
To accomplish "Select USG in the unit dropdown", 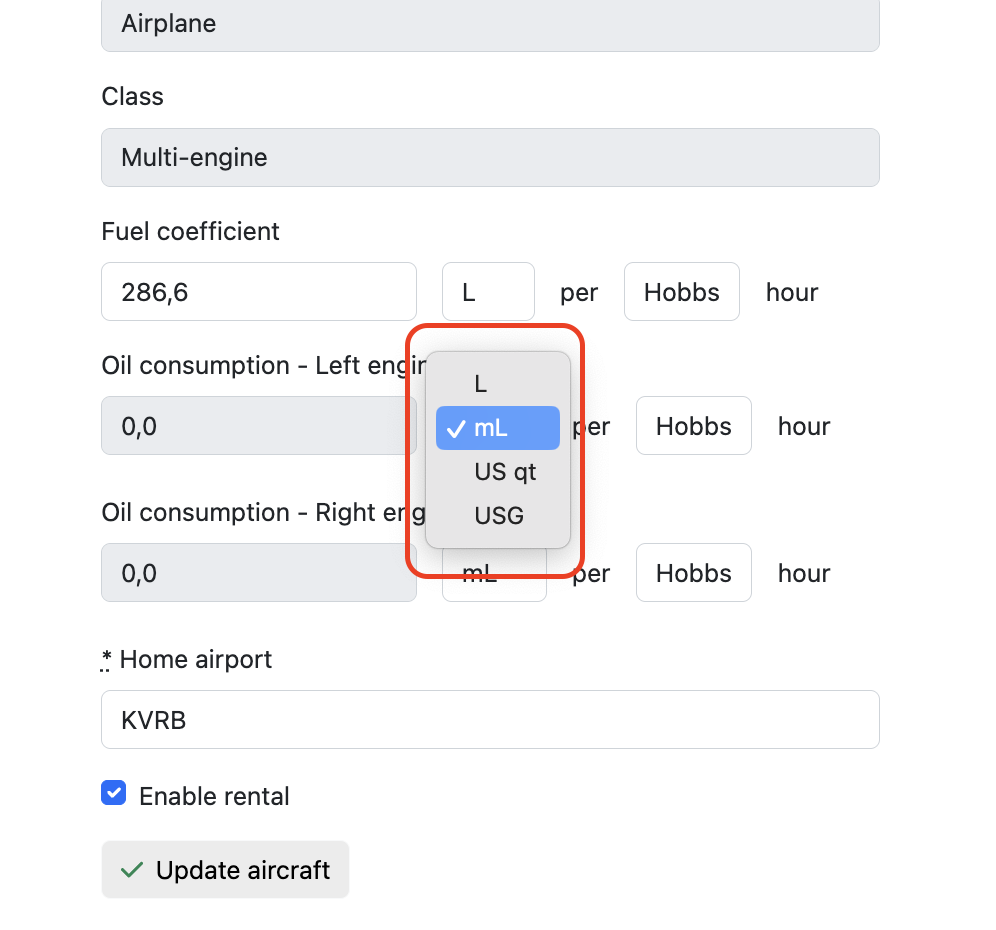I will point(497,515).
